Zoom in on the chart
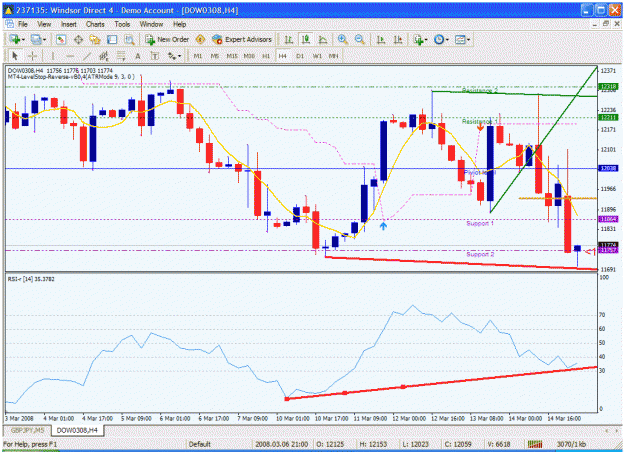 (x=342, y=39)
